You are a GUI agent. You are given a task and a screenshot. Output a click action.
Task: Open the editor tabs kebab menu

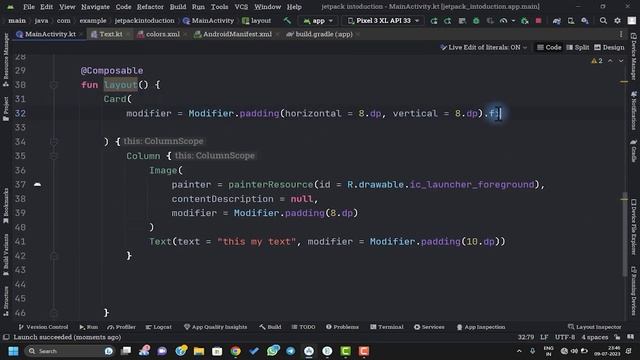coord(621,34)
